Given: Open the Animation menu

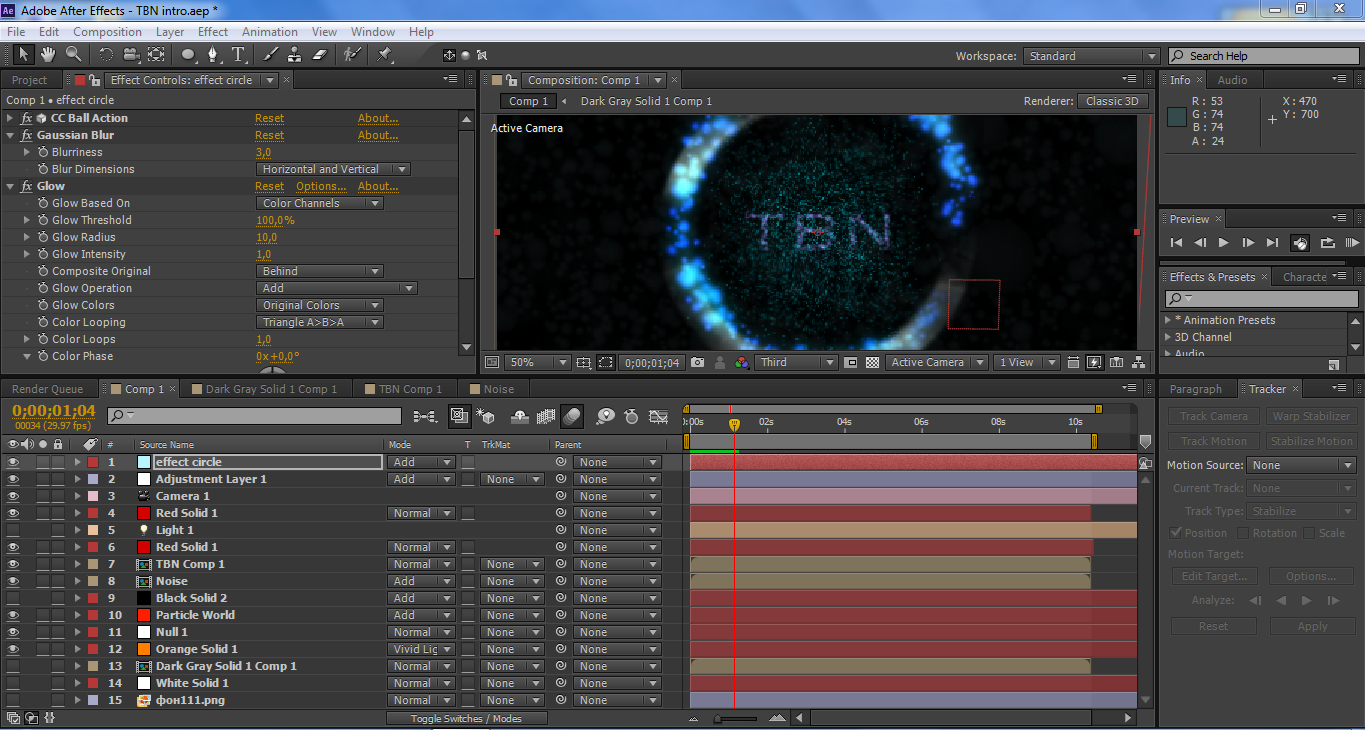Looking at the screenshot, I should tap(270, 32).
